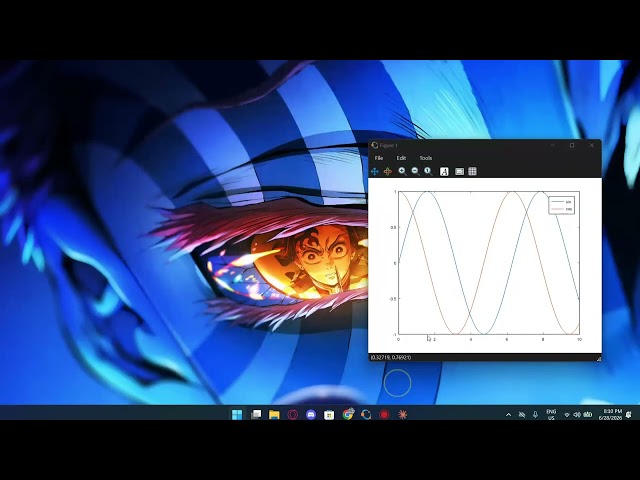Click the volume speaker icon in tray
This screenshot has height=480, width=640.
pos(577,415)
